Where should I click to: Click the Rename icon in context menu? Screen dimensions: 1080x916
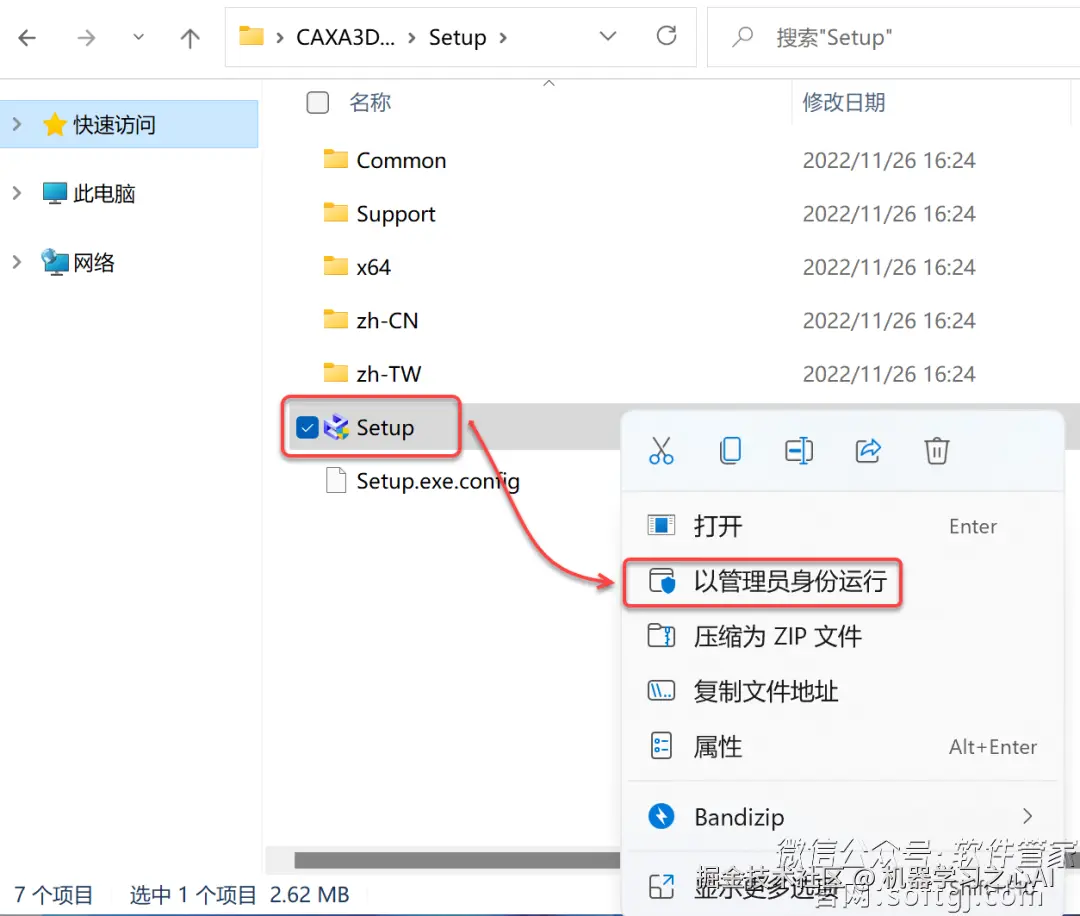(799, 451)
